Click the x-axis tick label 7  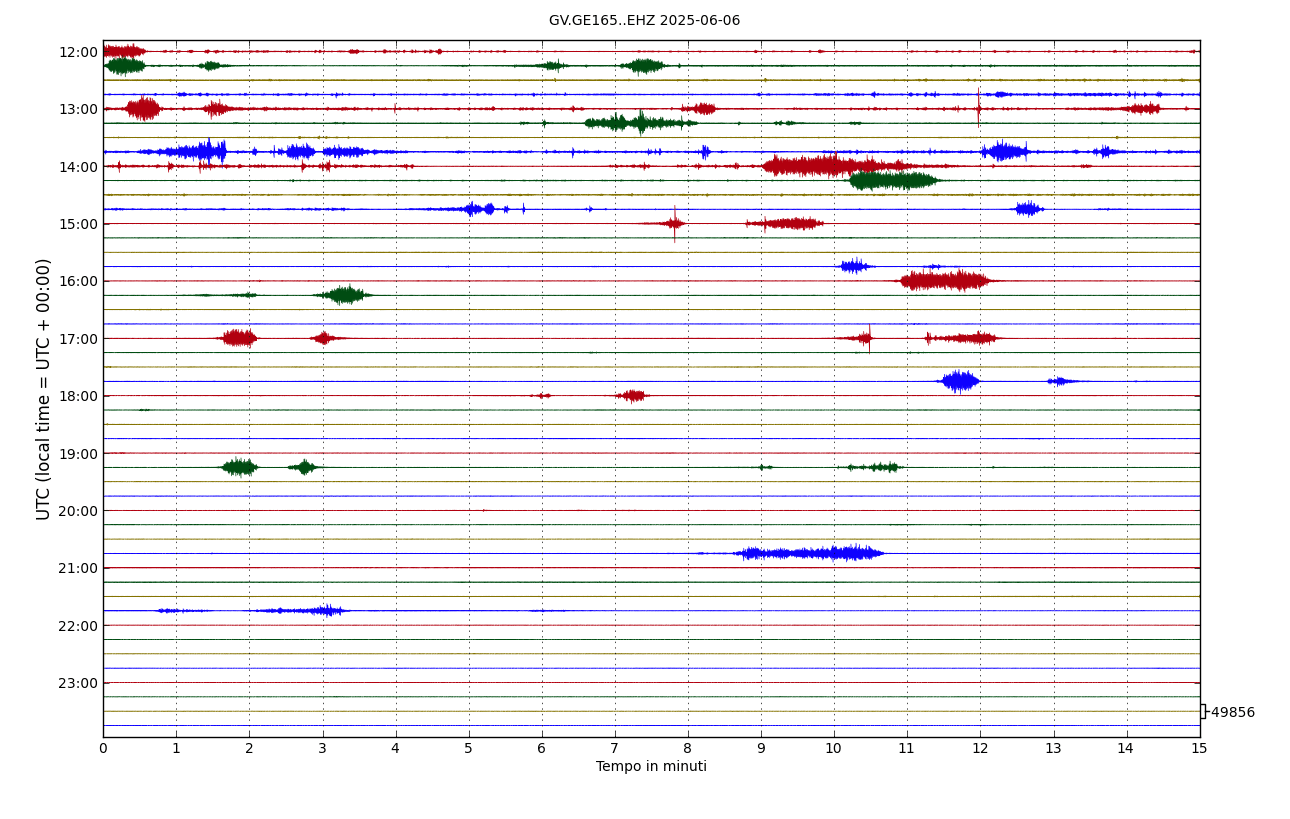(615, 749)
